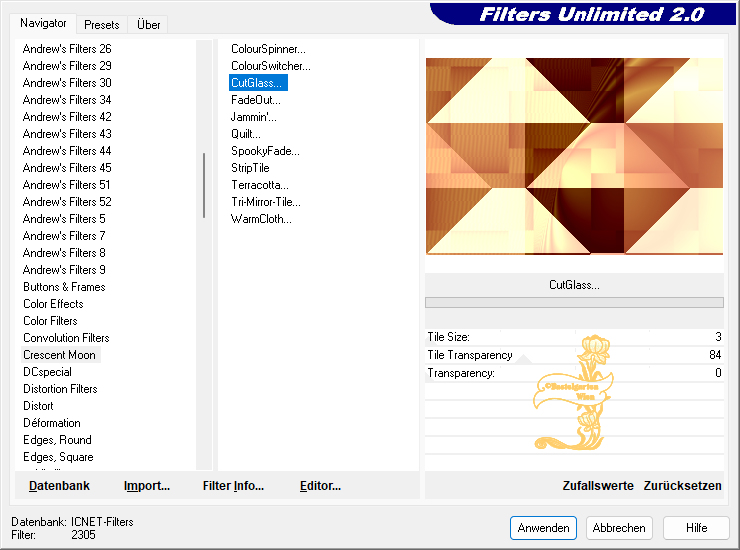Choose Convolution Filters category

67,338
